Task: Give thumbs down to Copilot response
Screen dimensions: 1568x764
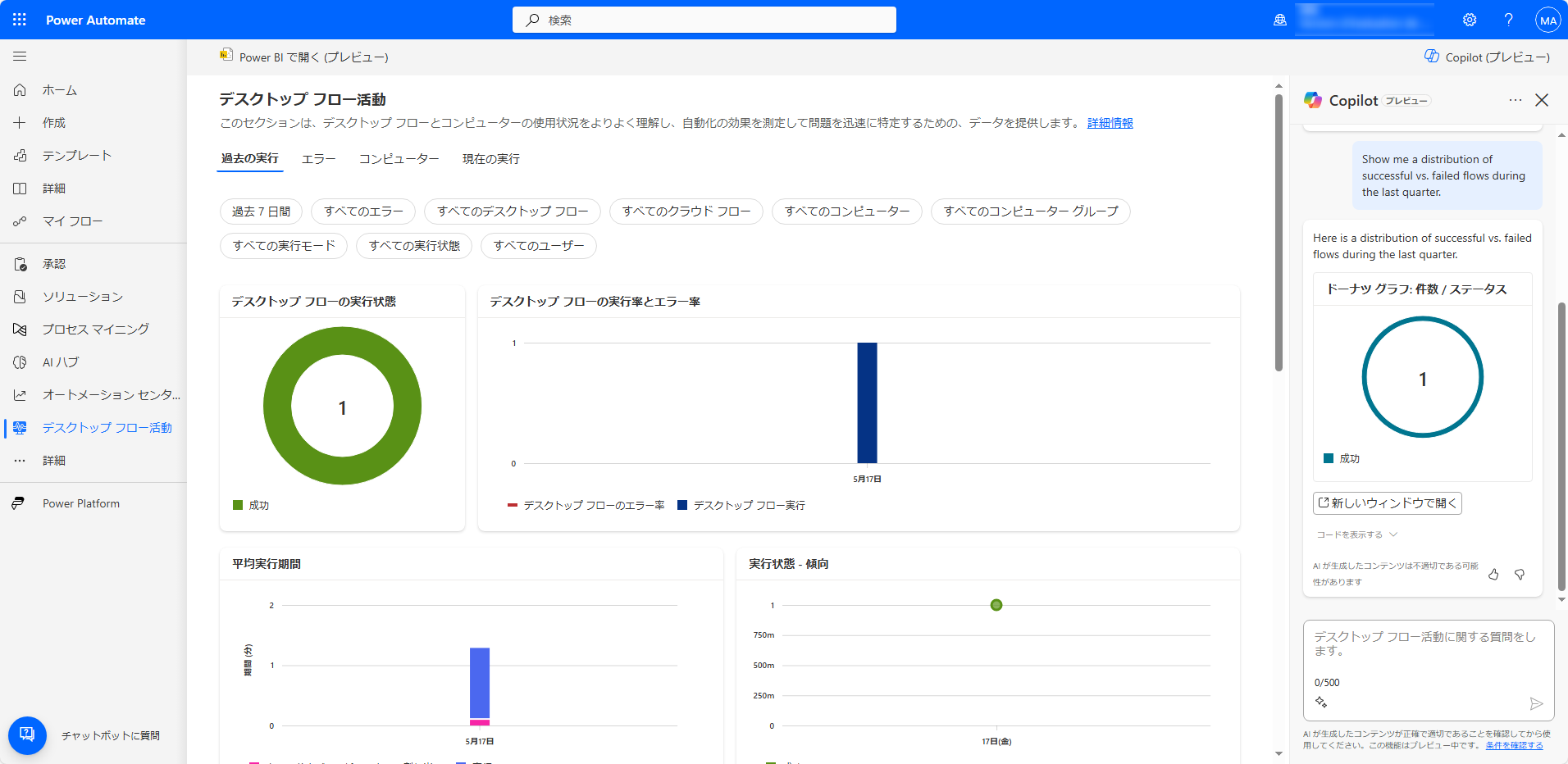Action: 1520,575
